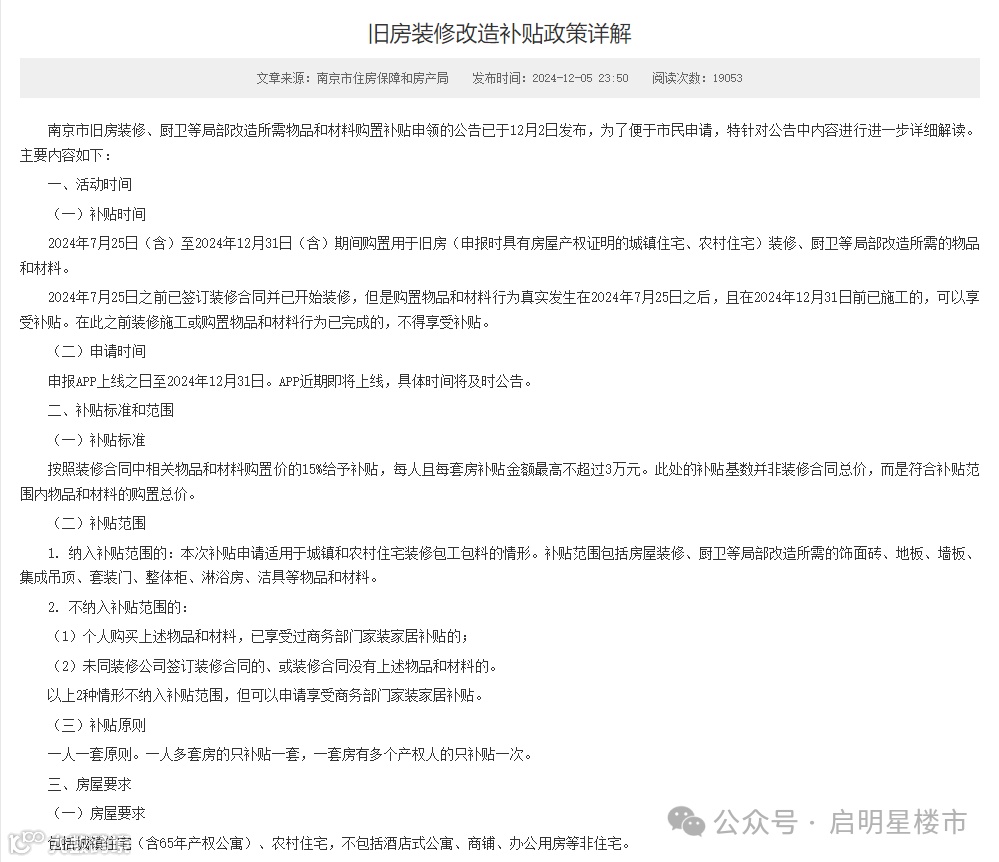The image size is (999, 862).
Task: Click publish time 2024-12-05 23:50
Action: [580, 78]
